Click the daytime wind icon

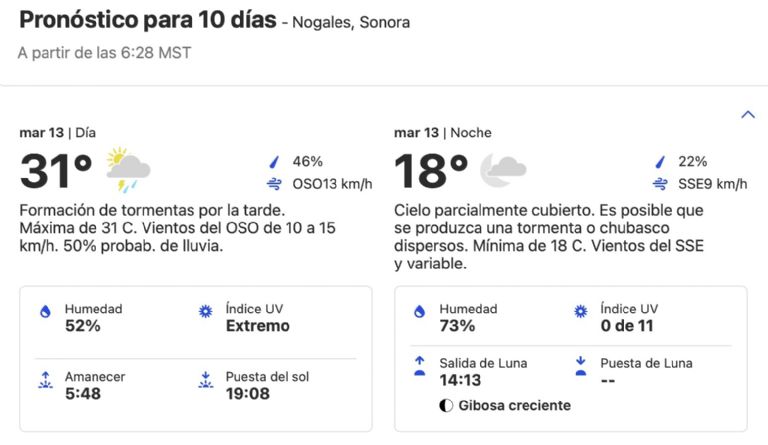pos(273,184)
